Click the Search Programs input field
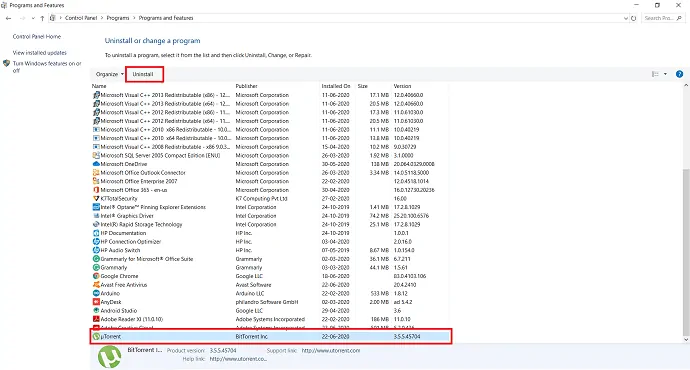The height and width of the screenshot is (370, 690). 663,18
